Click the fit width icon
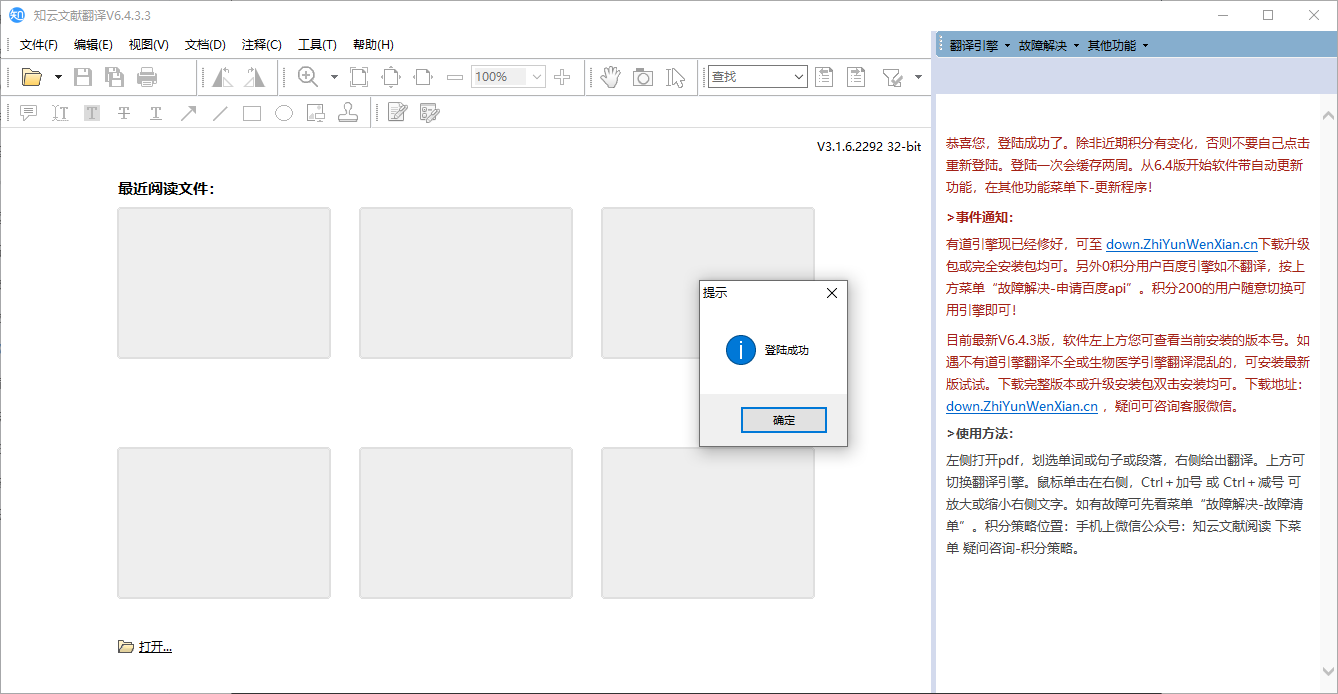The image size is (1338, 694). 423,77
